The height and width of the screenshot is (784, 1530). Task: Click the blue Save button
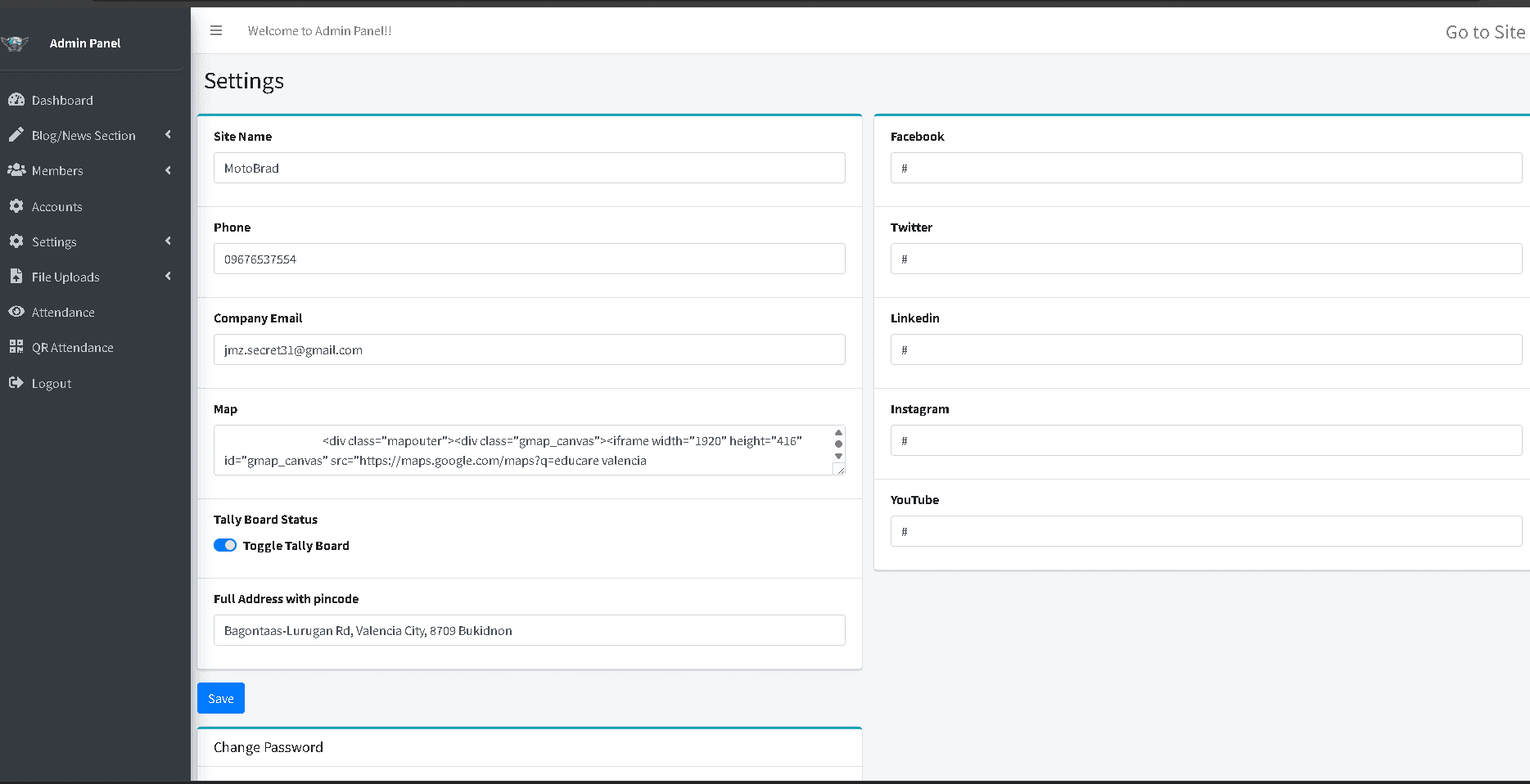(221, 698)
